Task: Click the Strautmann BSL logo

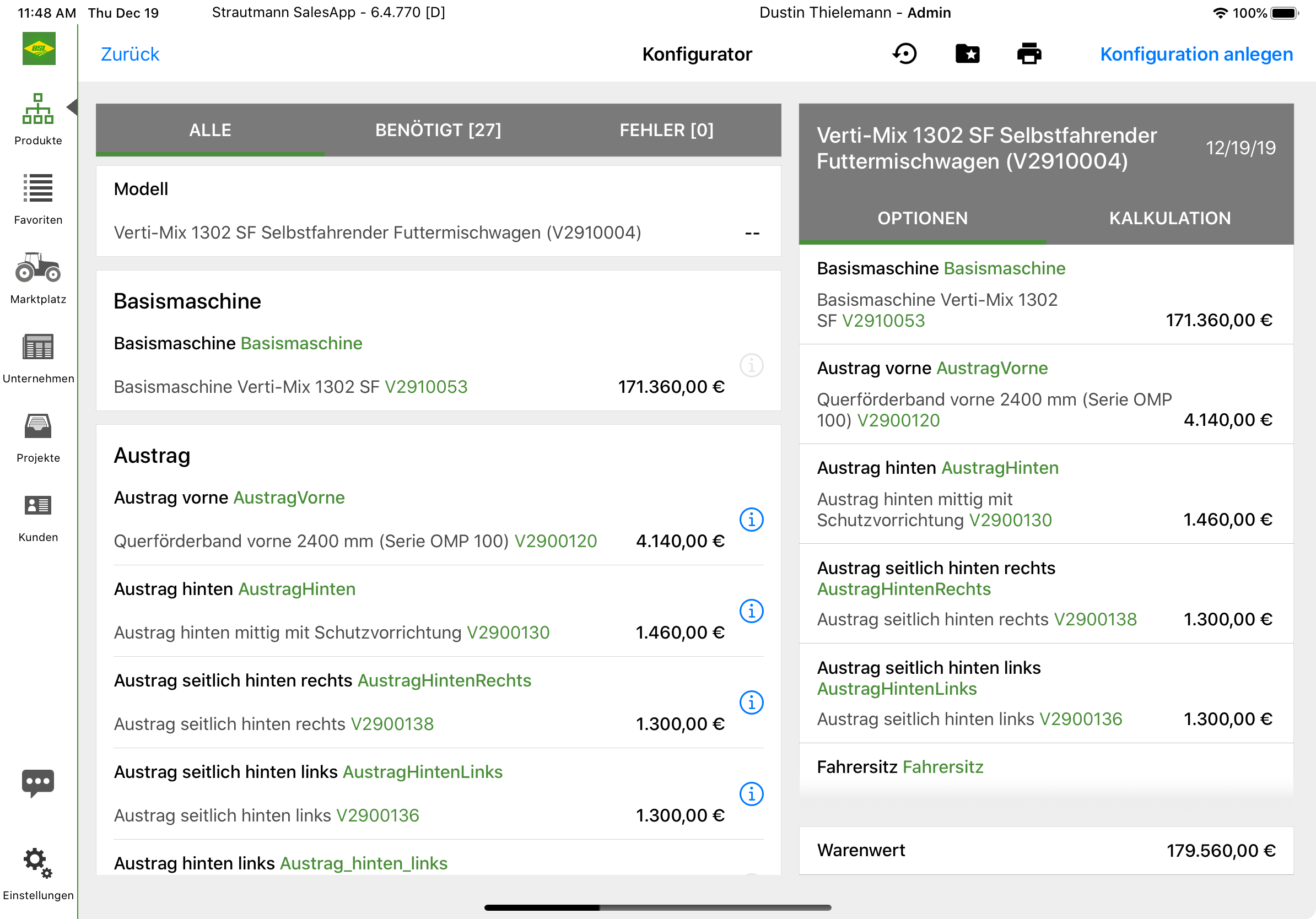Action: 39,48
